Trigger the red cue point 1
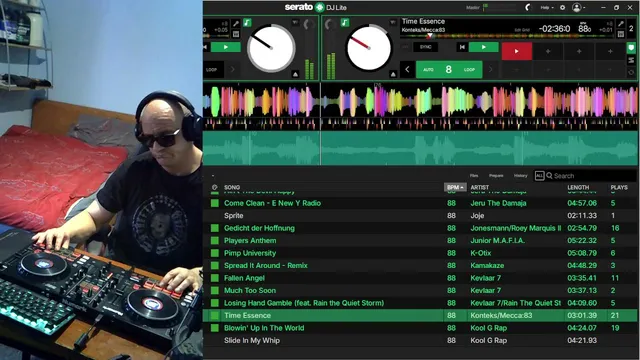Screen dimensions: 640x360 click(517, 51)
